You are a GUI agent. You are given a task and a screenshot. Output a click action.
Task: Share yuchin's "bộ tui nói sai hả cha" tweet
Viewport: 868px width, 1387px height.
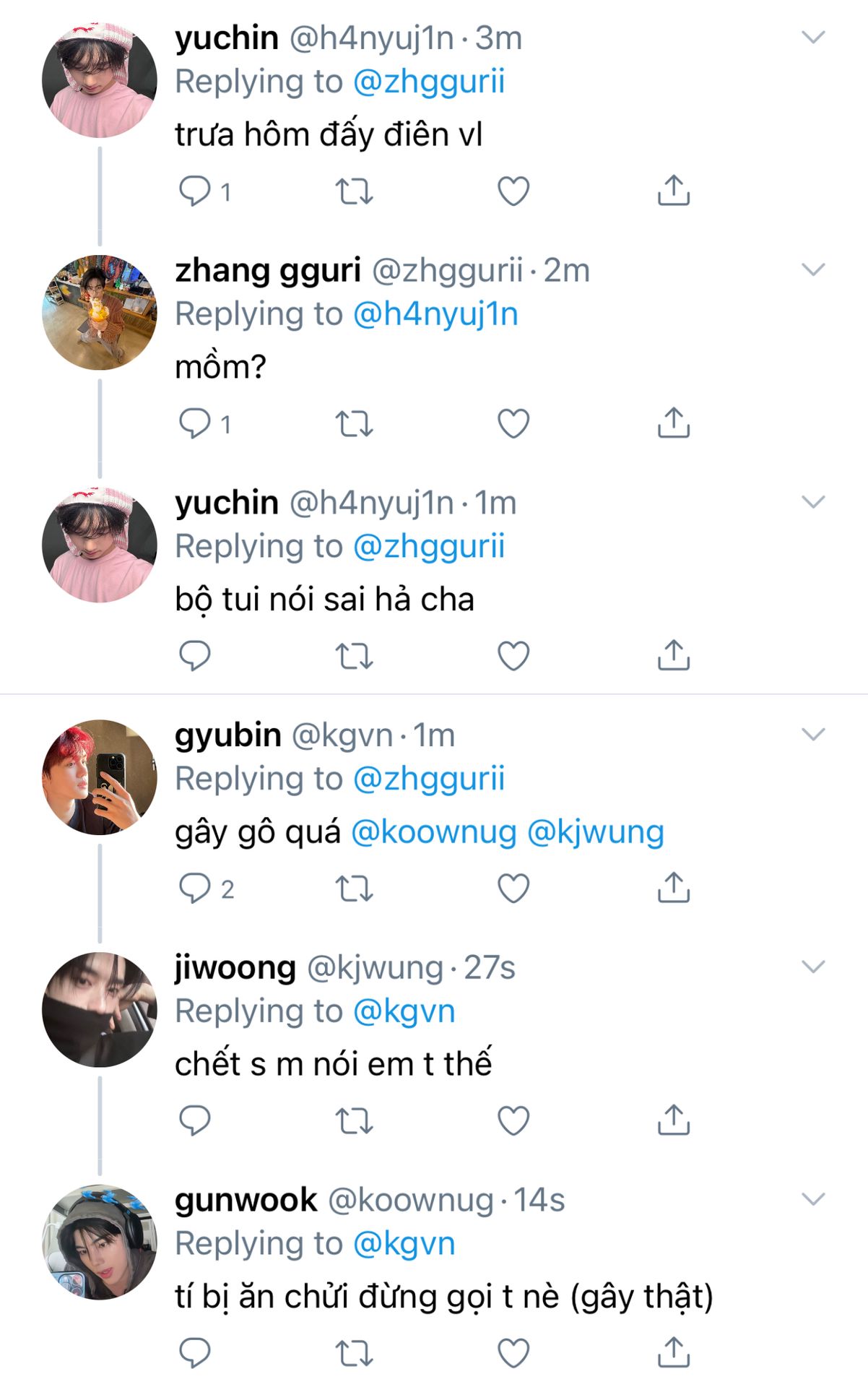pos(673,656)
